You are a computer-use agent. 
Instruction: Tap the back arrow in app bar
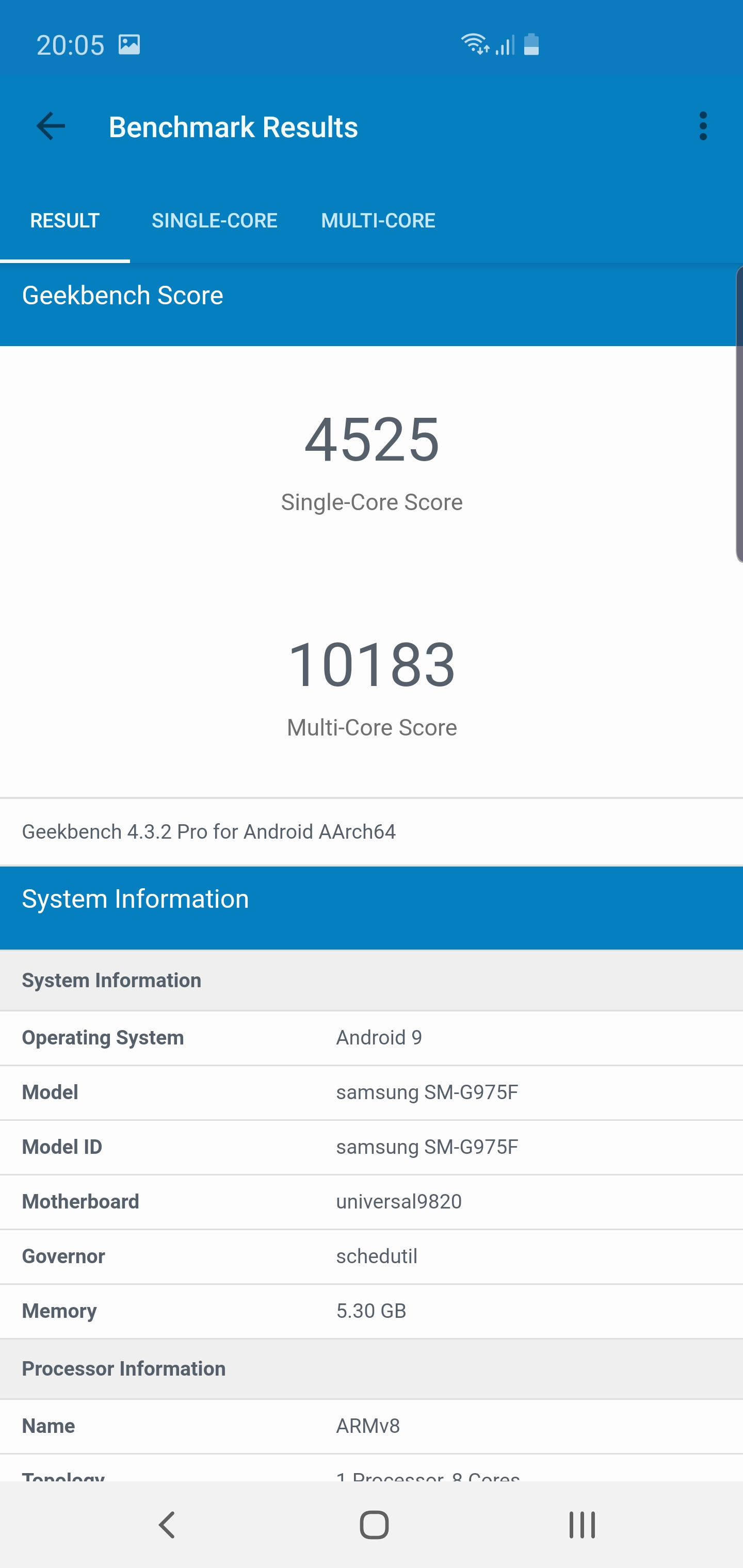coord(51,126)
